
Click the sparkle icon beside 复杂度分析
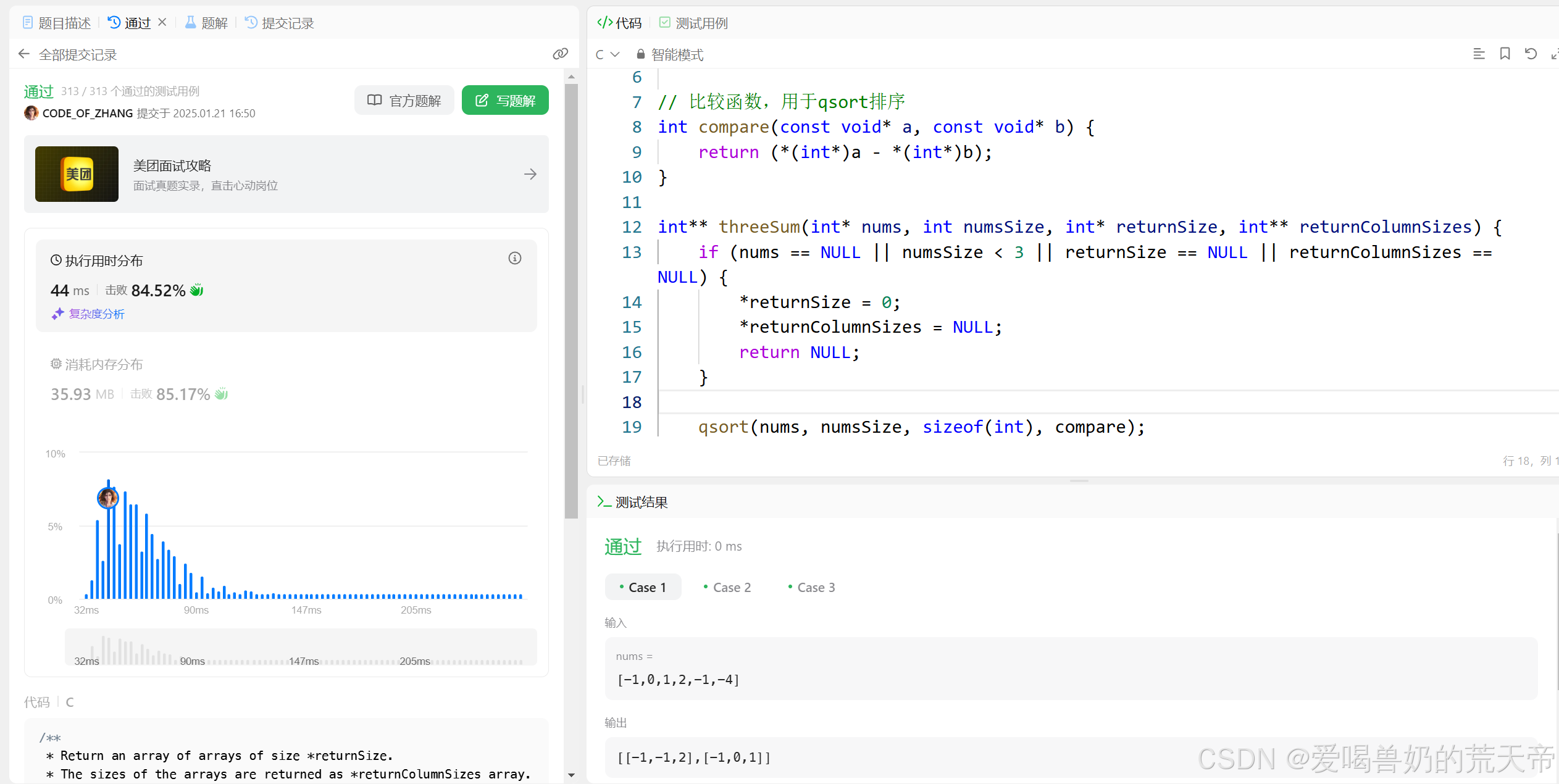click(x=58, y=314)
